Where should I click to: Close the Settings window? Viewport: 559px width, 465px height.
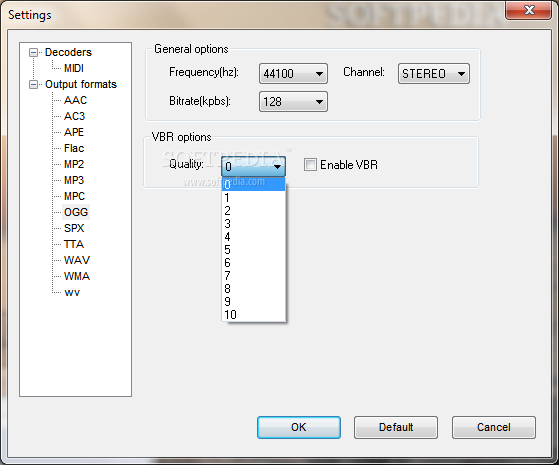(x=528, y=10)
